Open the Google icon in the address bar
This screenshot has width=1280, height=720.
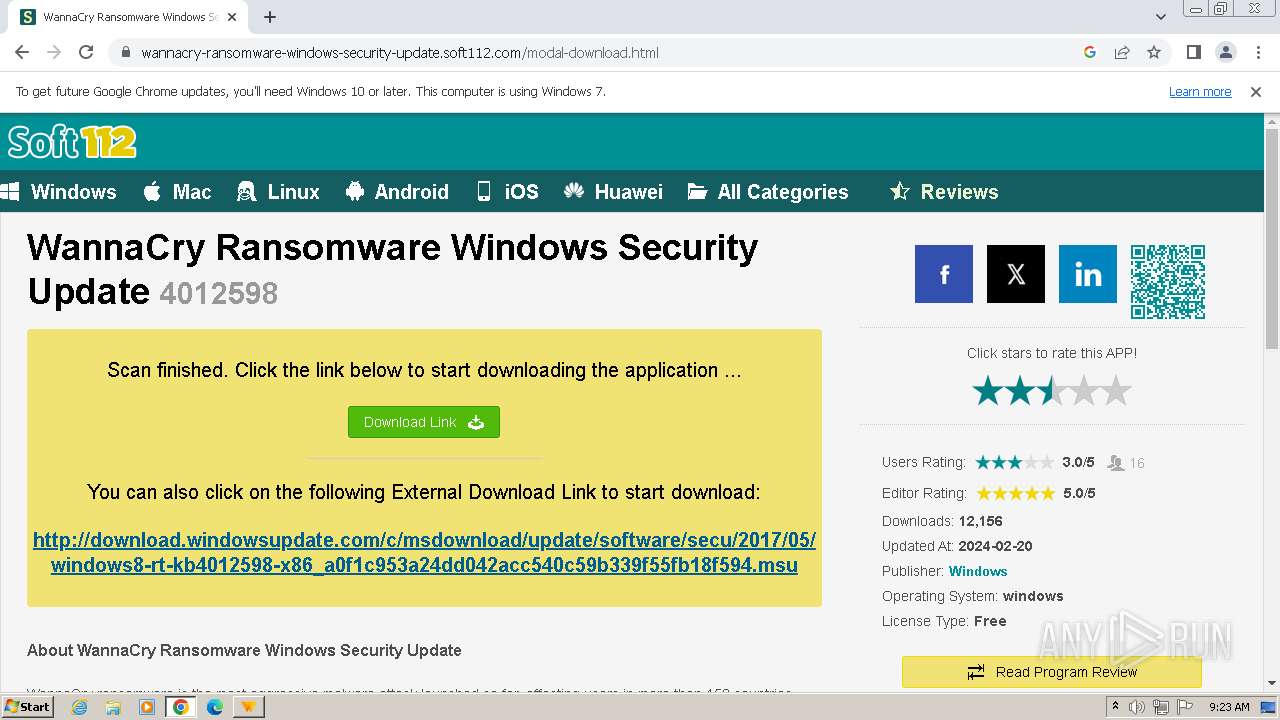[1090, 52]
